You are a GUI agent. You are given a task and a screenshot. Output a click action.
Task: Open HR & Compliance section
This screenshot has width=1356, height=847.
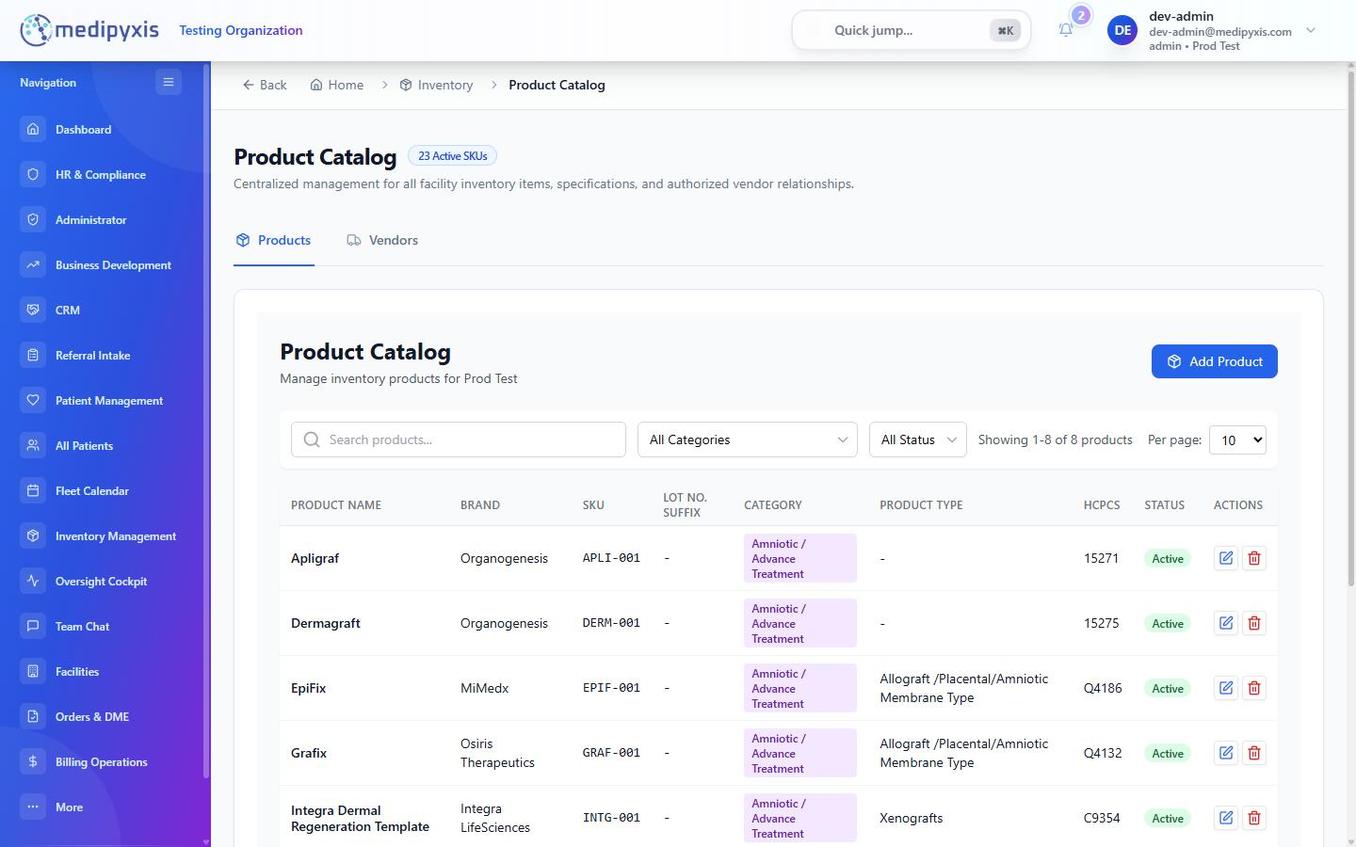pyautogui.click(x=100, y=174)
